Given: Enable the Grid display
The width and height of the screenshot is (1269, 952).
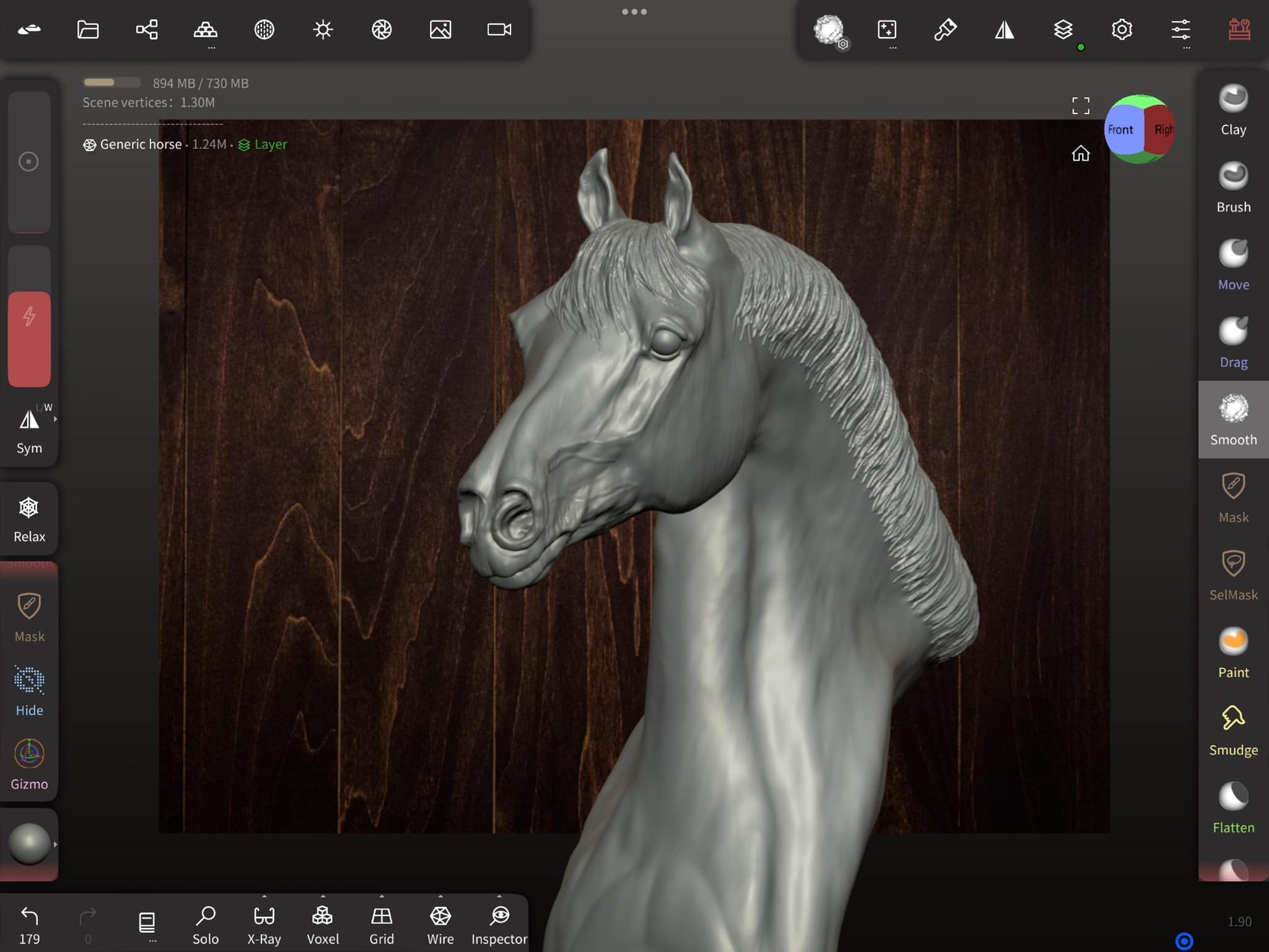Looking at the screenshot, I should [381, 925].
